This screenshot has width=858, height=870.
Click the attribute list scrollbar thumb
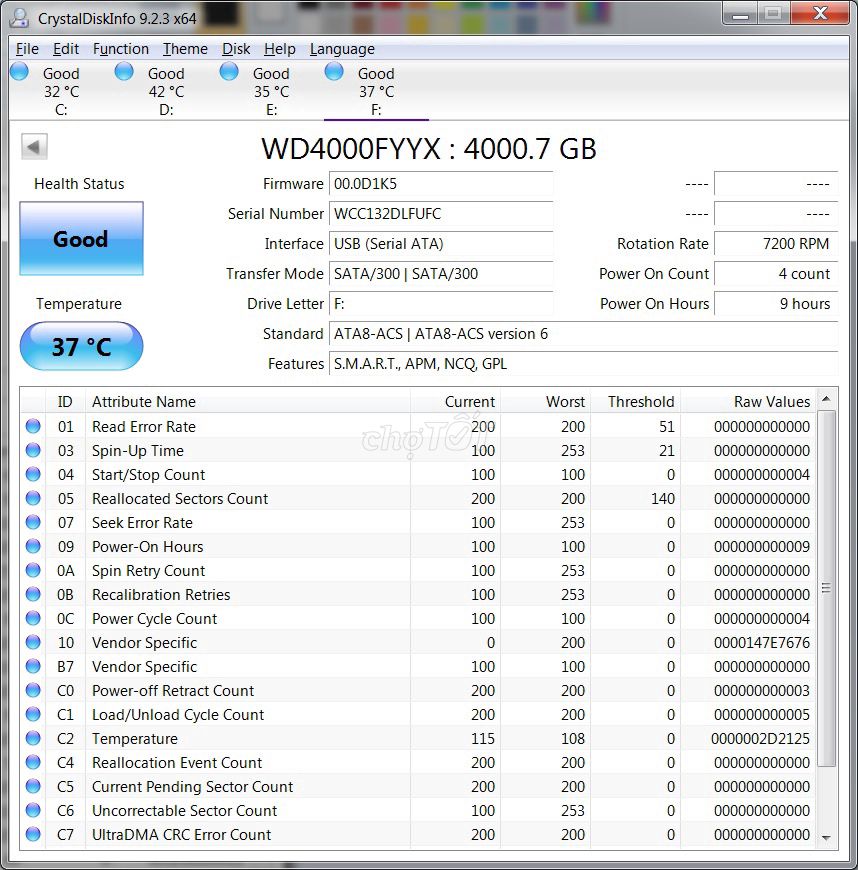click(826, 588)
